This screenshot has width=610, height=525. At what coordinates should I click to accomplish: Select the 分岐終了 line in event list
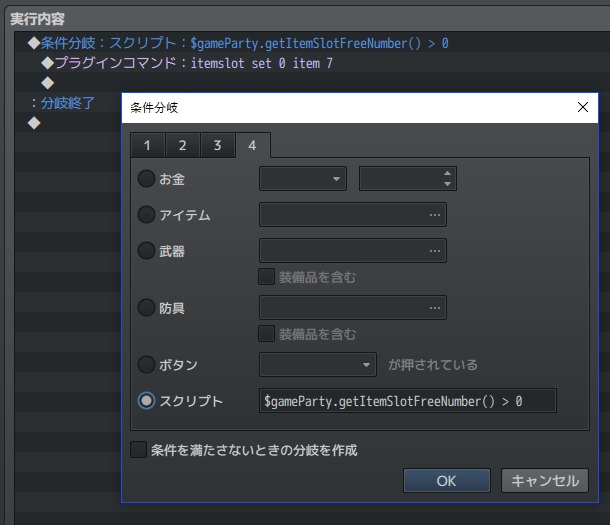click(x=68, y=103)
